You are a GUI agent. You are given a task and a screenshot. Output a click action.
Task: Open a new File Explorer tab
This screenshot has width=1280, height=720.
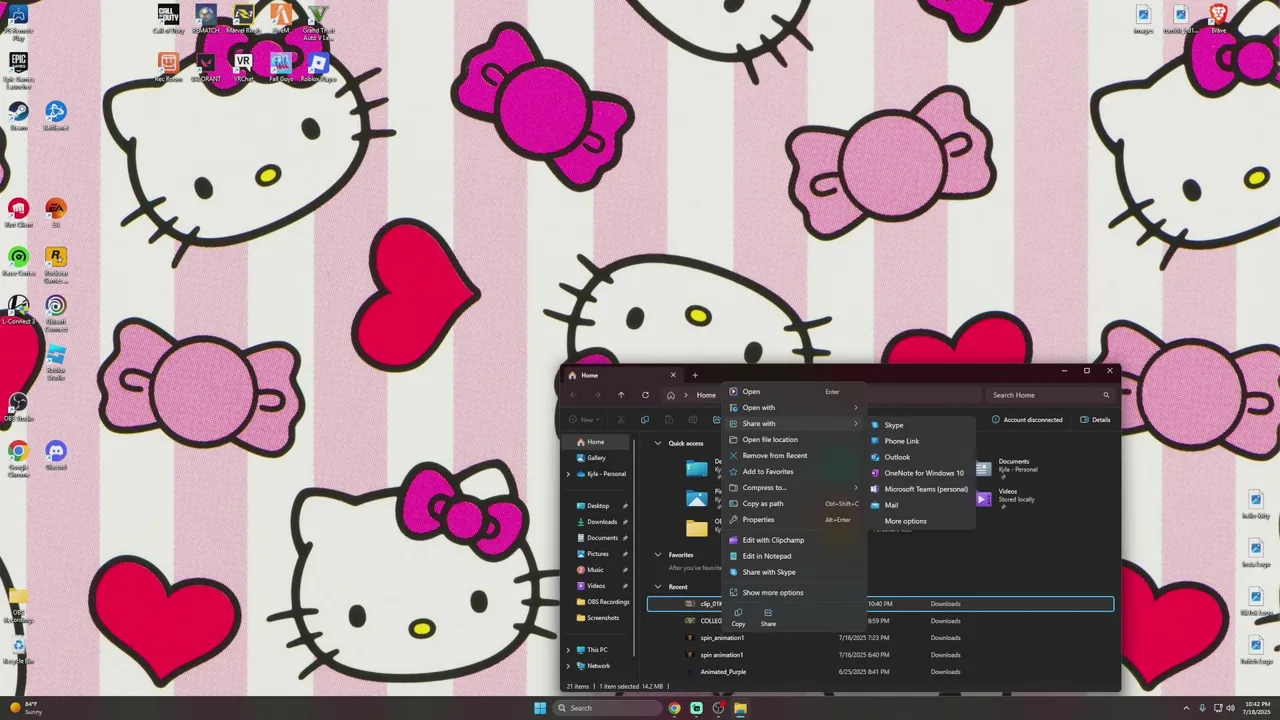pyautogui.click(x=695, y=375)
